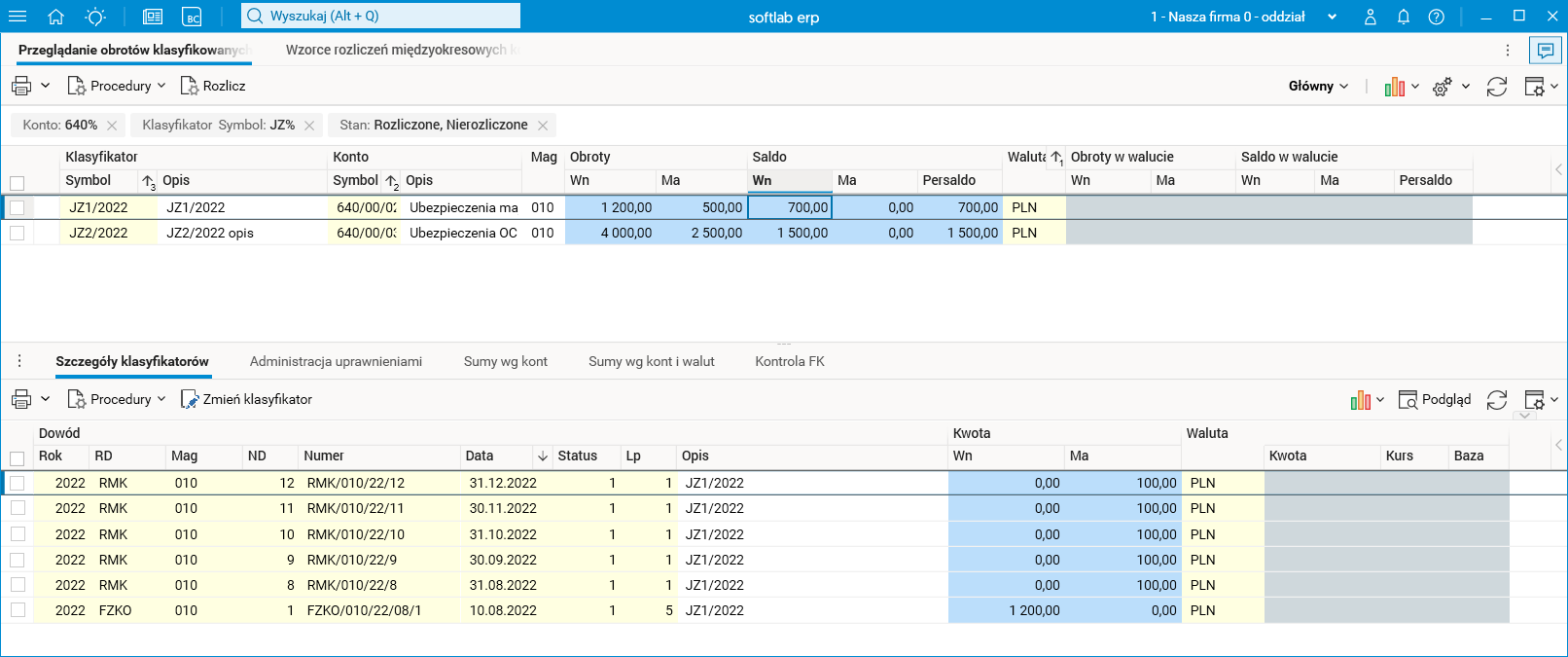Click the notifications bell icon

tap(1403, 17)
